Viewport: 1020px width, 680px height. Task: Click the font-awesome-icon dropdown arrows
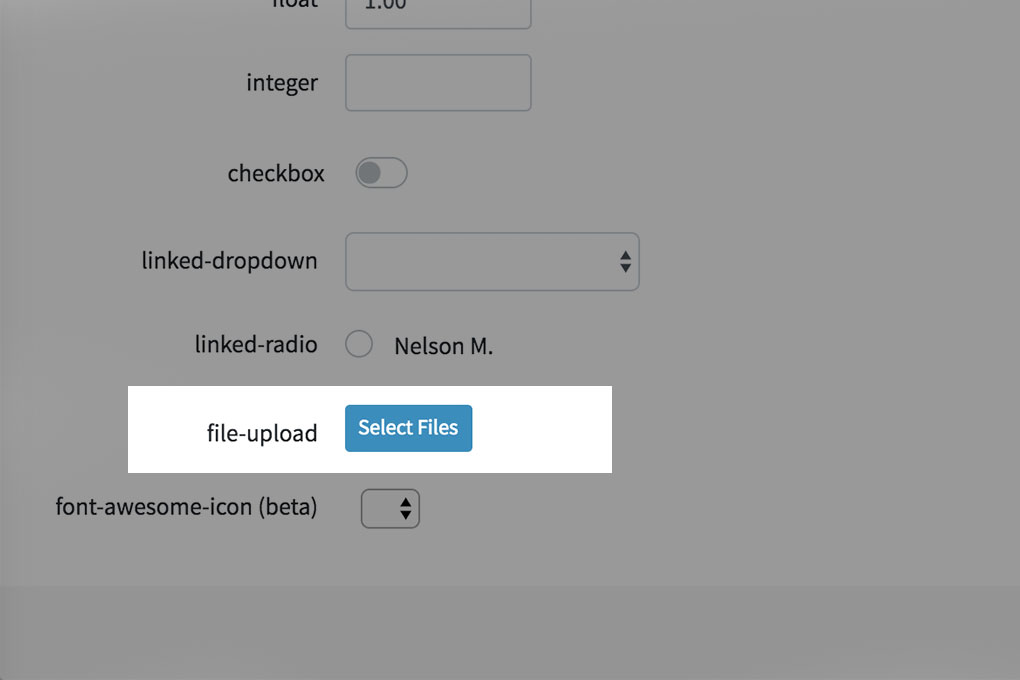(x=405, y=508)
